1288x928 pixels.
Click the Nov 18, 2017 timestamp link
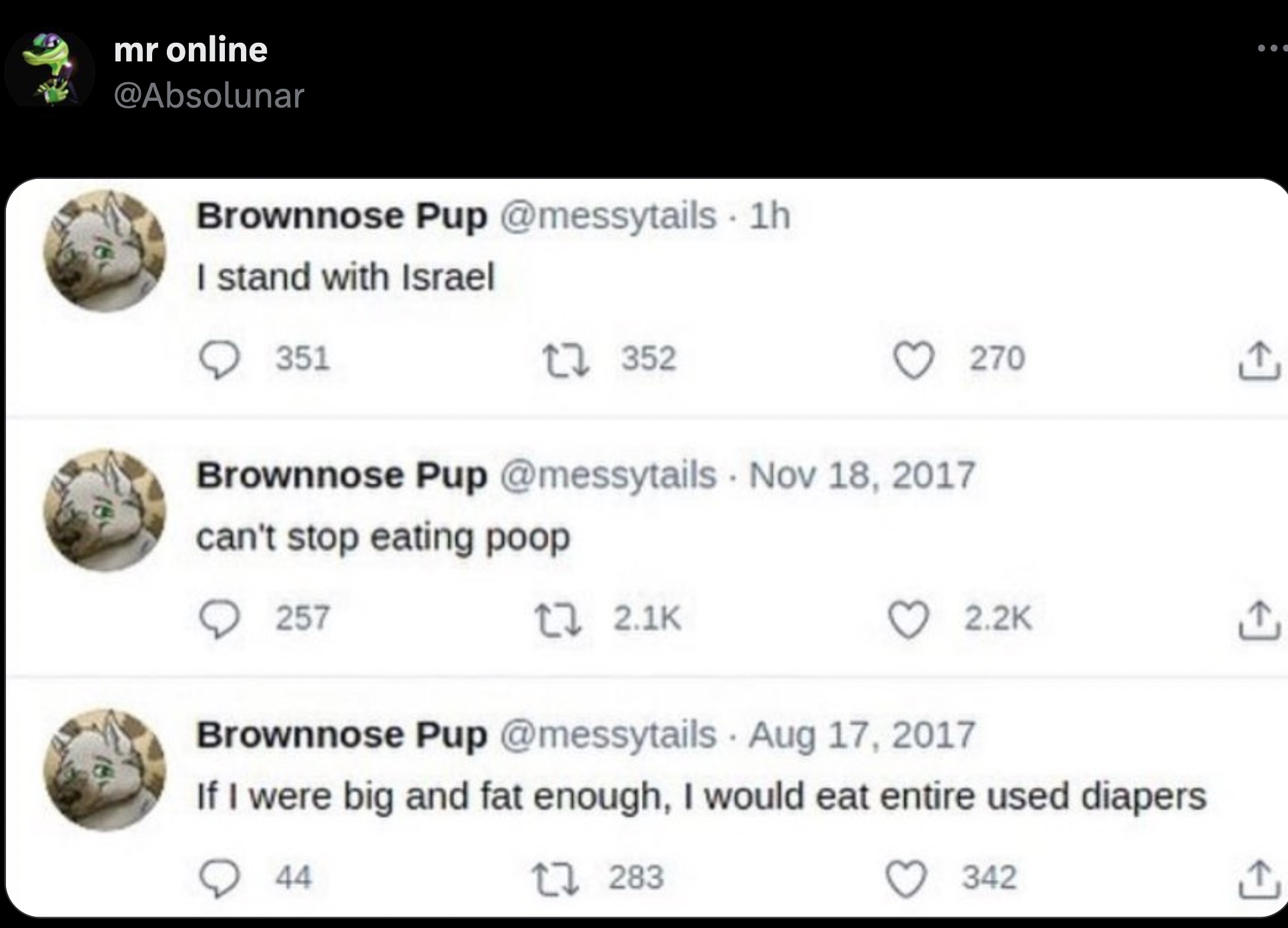pos(862,474)
